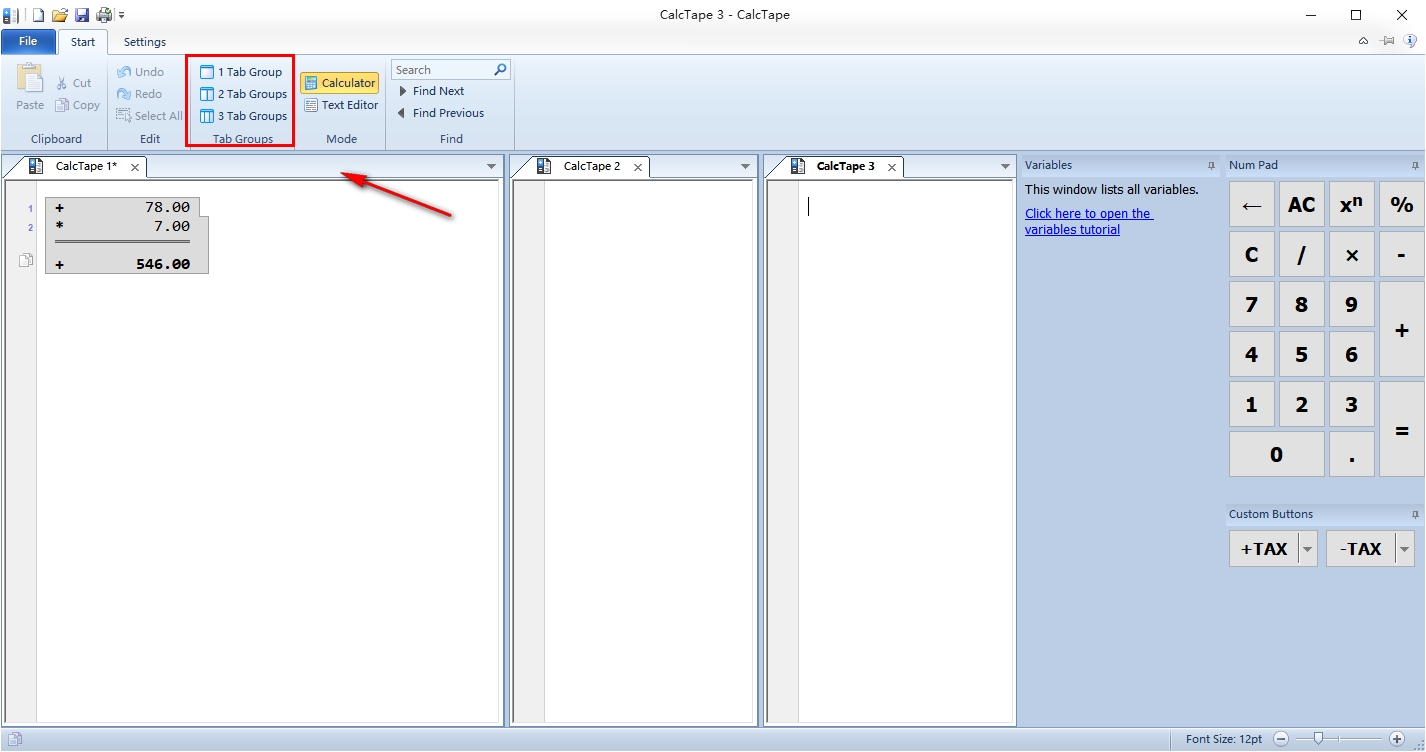Screen dimensions: 1426x752
Task: Click the divide key on Num Pad
Action: point(1301,254)
